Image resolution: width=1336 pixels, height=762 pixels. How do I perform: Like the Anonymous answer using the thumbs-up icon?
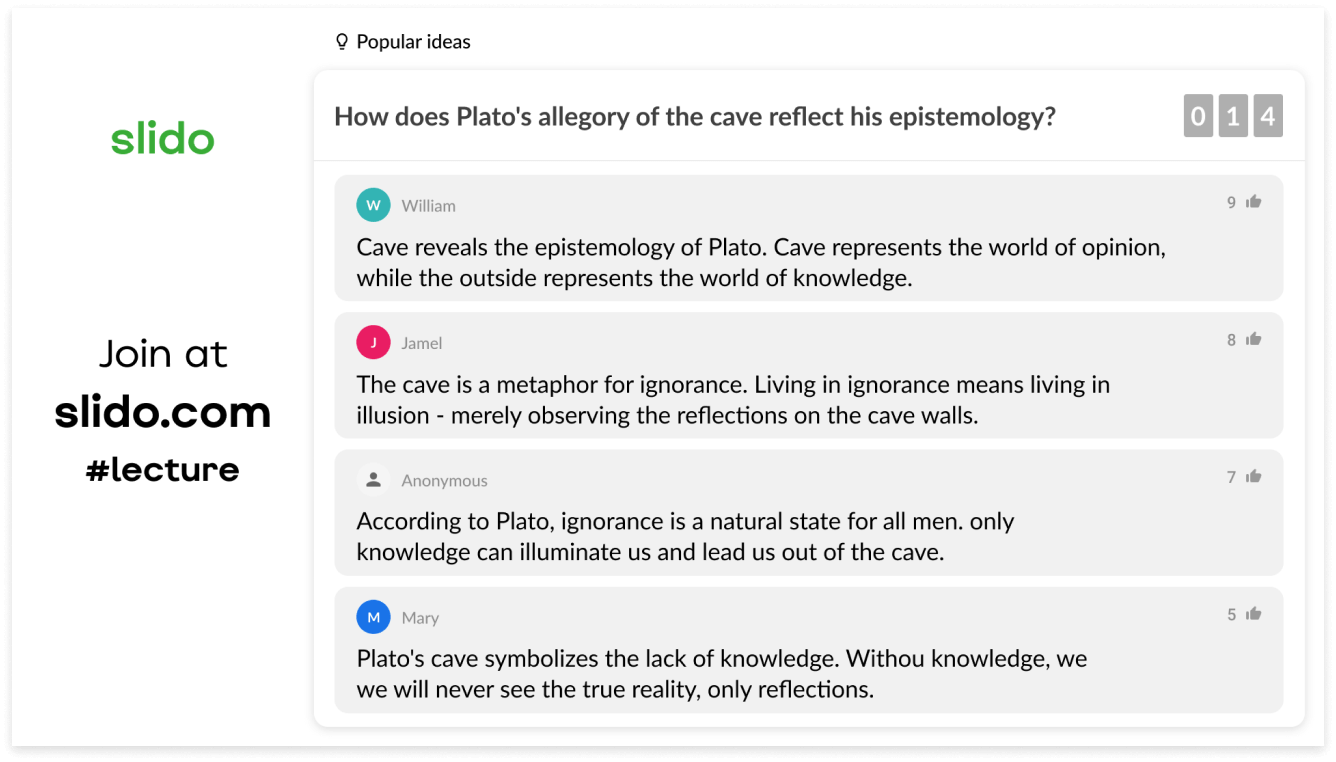[x=1253, y=477]
